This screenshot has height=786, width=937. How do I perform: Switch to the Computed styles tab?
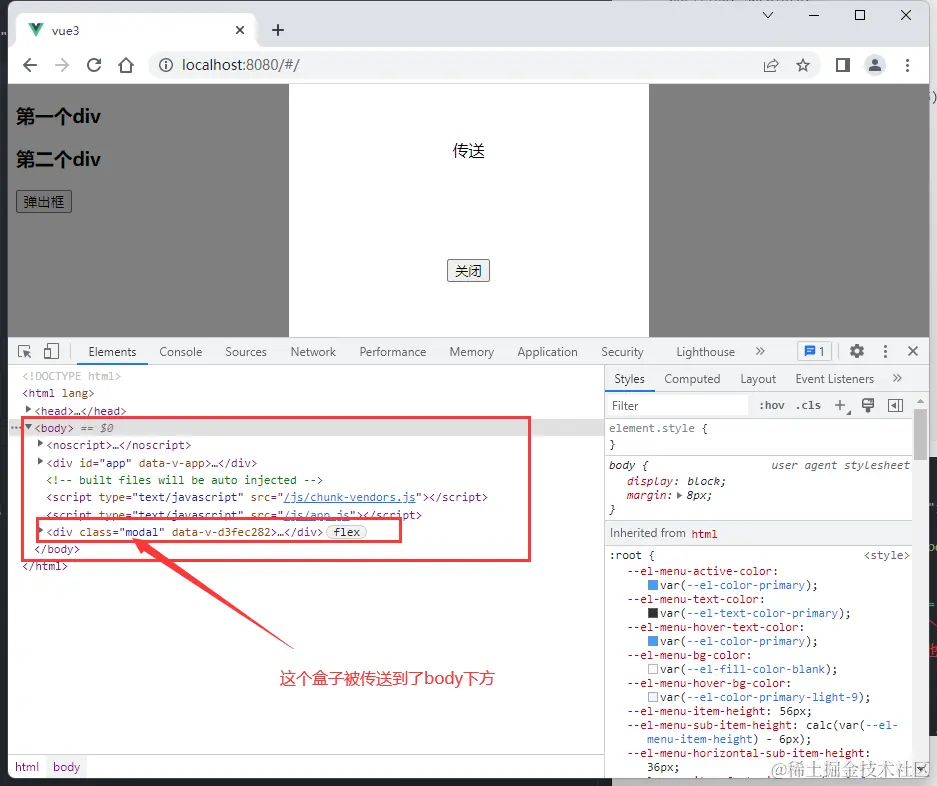click(692, 378)
